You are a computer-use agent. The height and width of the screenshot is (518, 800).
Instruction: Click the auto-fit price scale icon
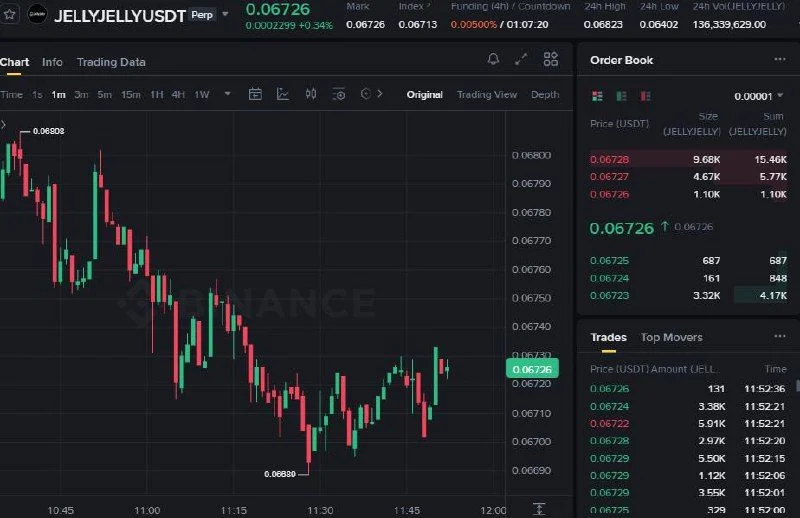(x=539, y=509)
